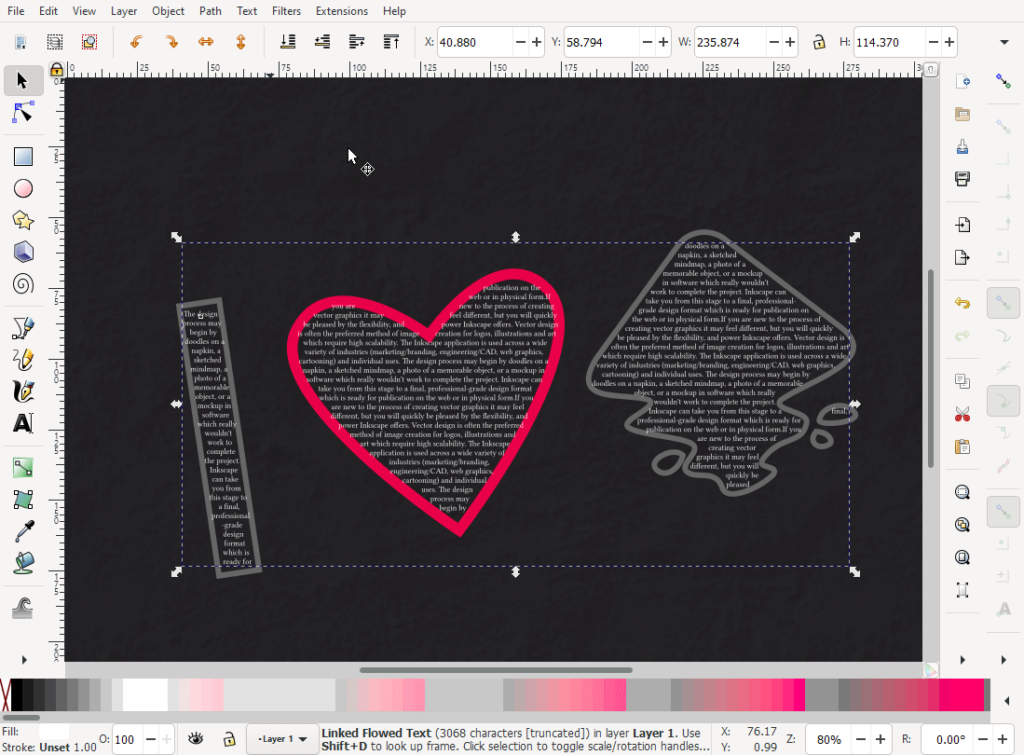
Task: Toggle the current layer's visibility eye
Action: click(196, 738)
